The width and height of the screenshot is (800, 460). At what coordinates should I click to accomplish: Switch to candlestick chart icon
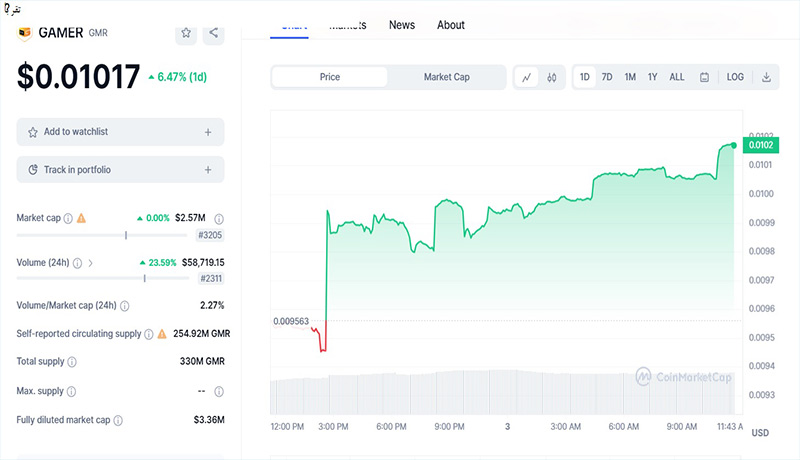coord(552,78)
